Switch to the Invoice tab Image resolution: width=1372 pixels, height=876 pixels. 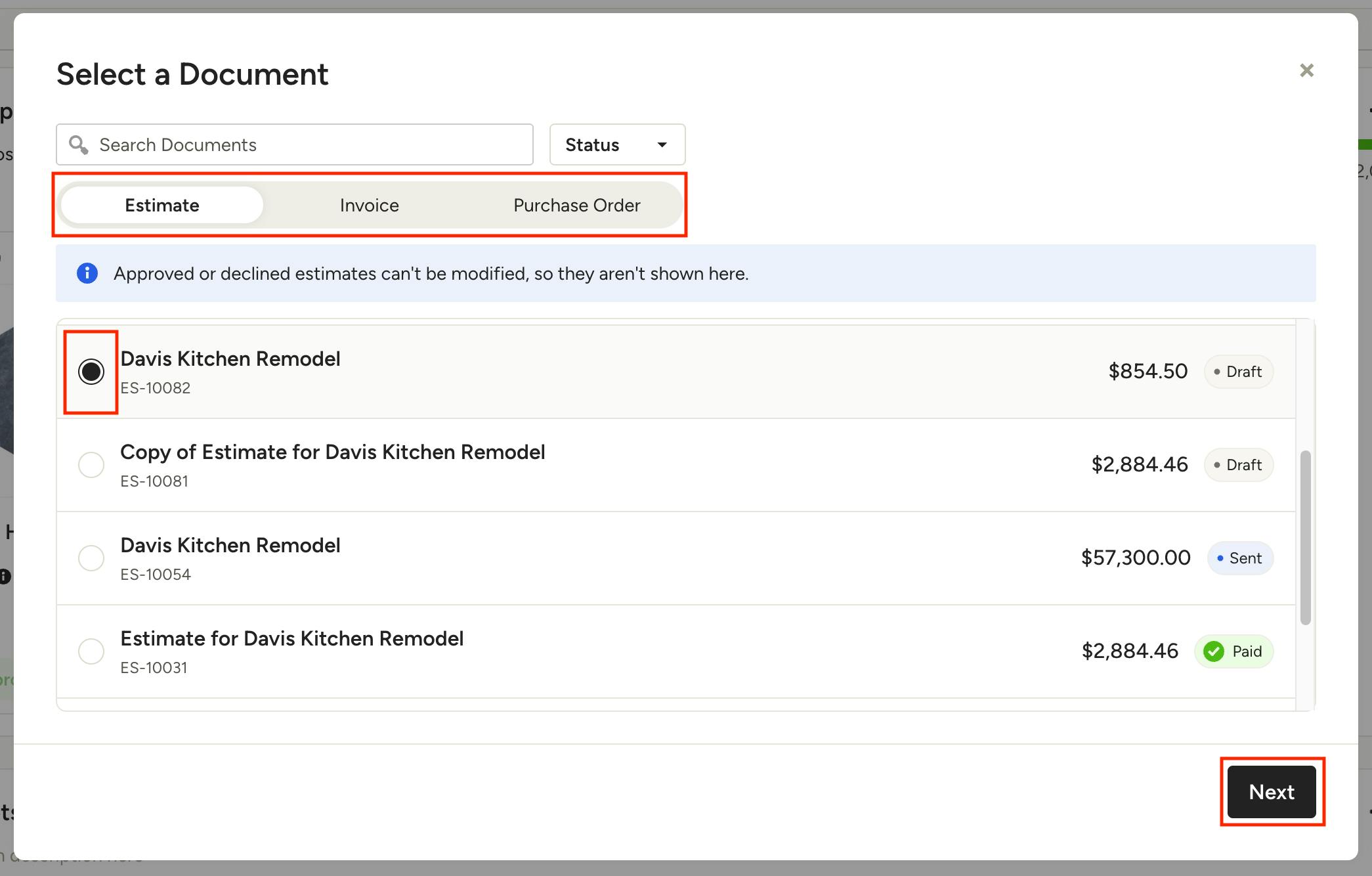[x=370, y=205]
